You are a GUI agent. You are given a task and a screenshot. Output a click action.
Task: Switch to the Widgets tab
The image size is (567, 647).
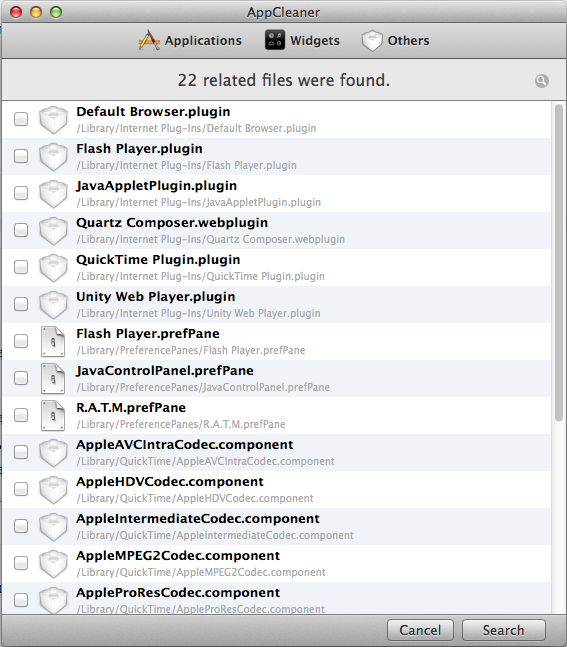pos(302,40)
